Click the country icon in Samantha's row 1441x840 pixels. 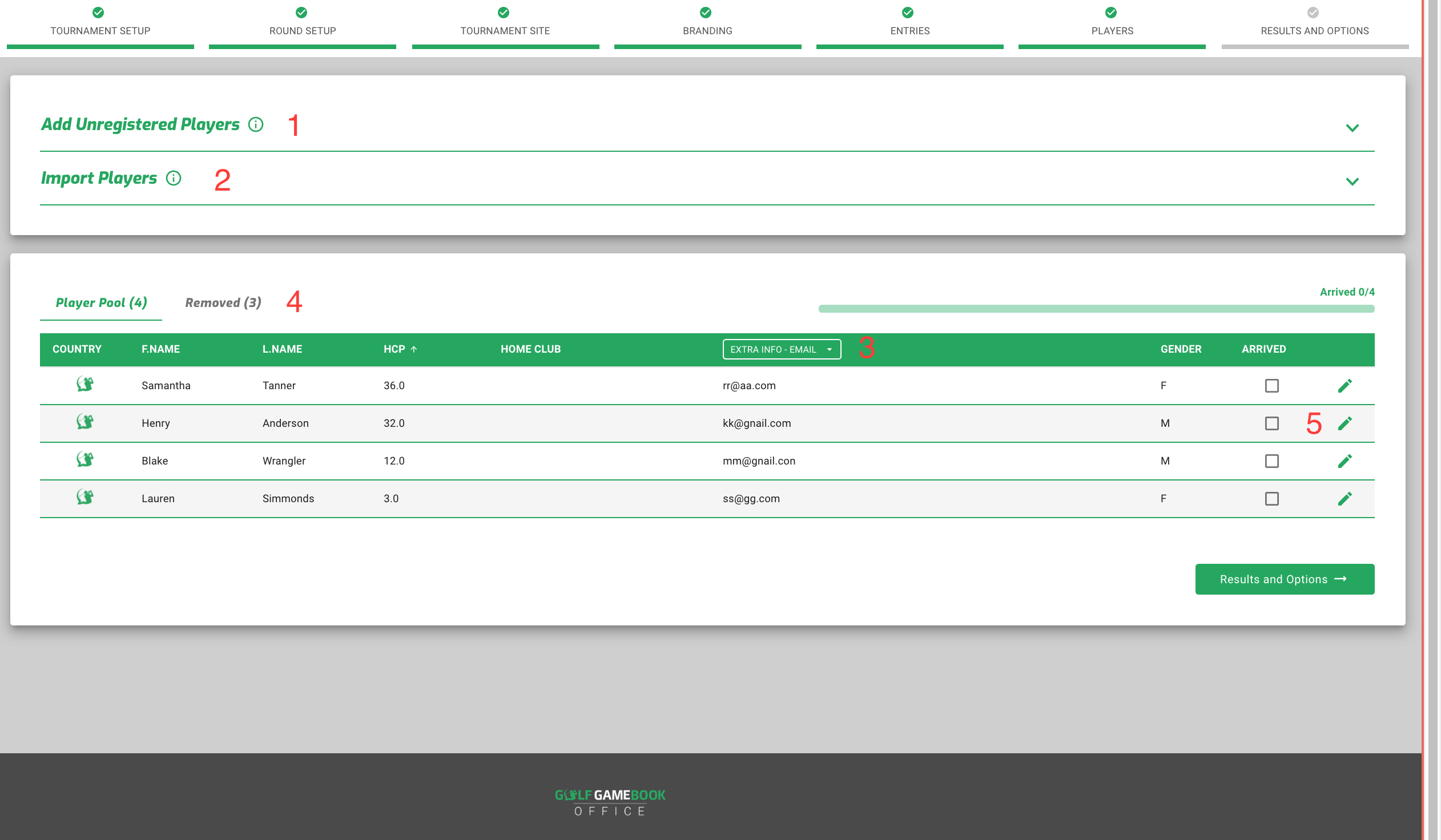(x=85, y=385)
